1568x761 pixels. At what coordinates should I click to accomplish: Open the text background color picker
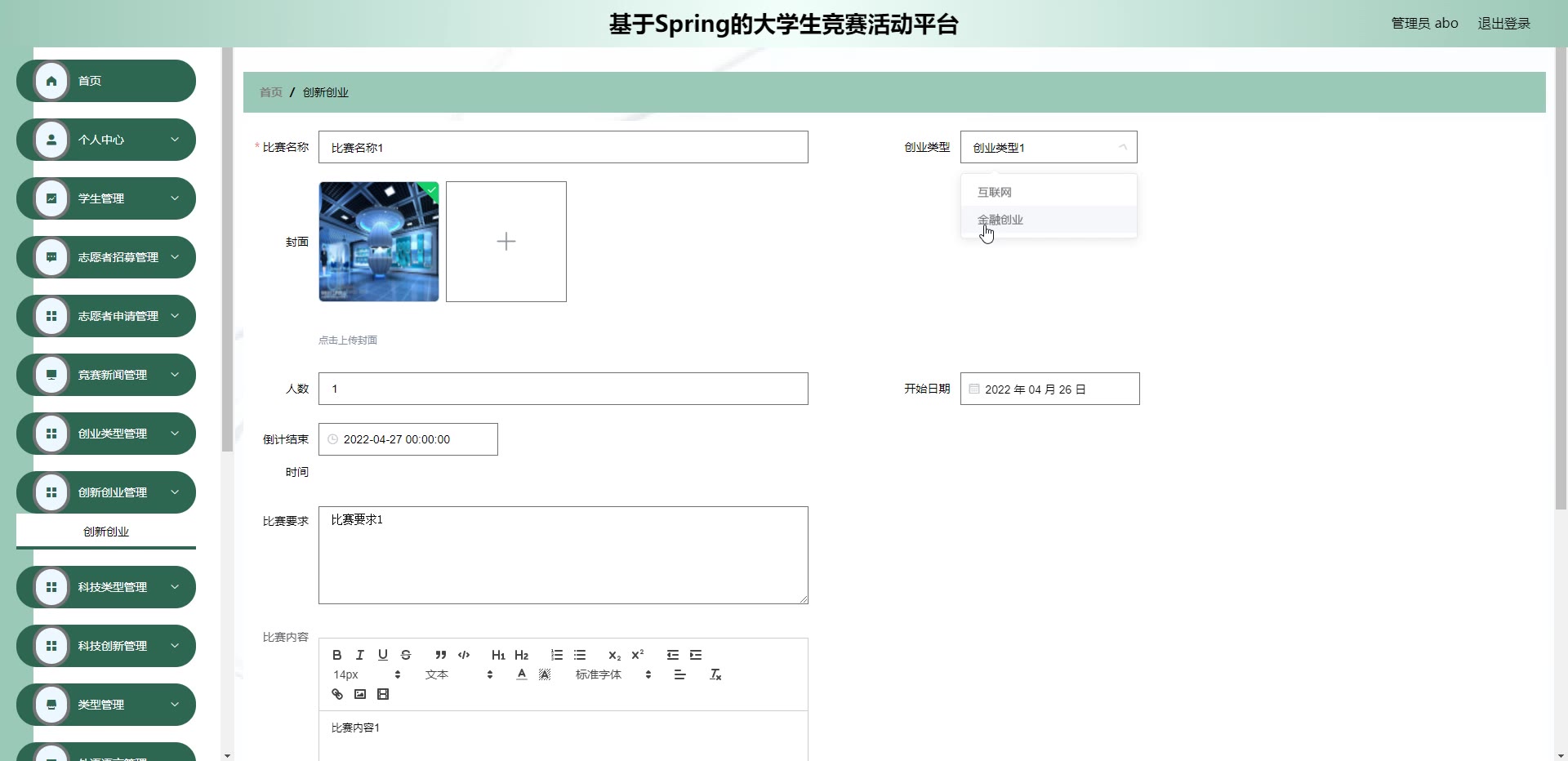(545, 674)
